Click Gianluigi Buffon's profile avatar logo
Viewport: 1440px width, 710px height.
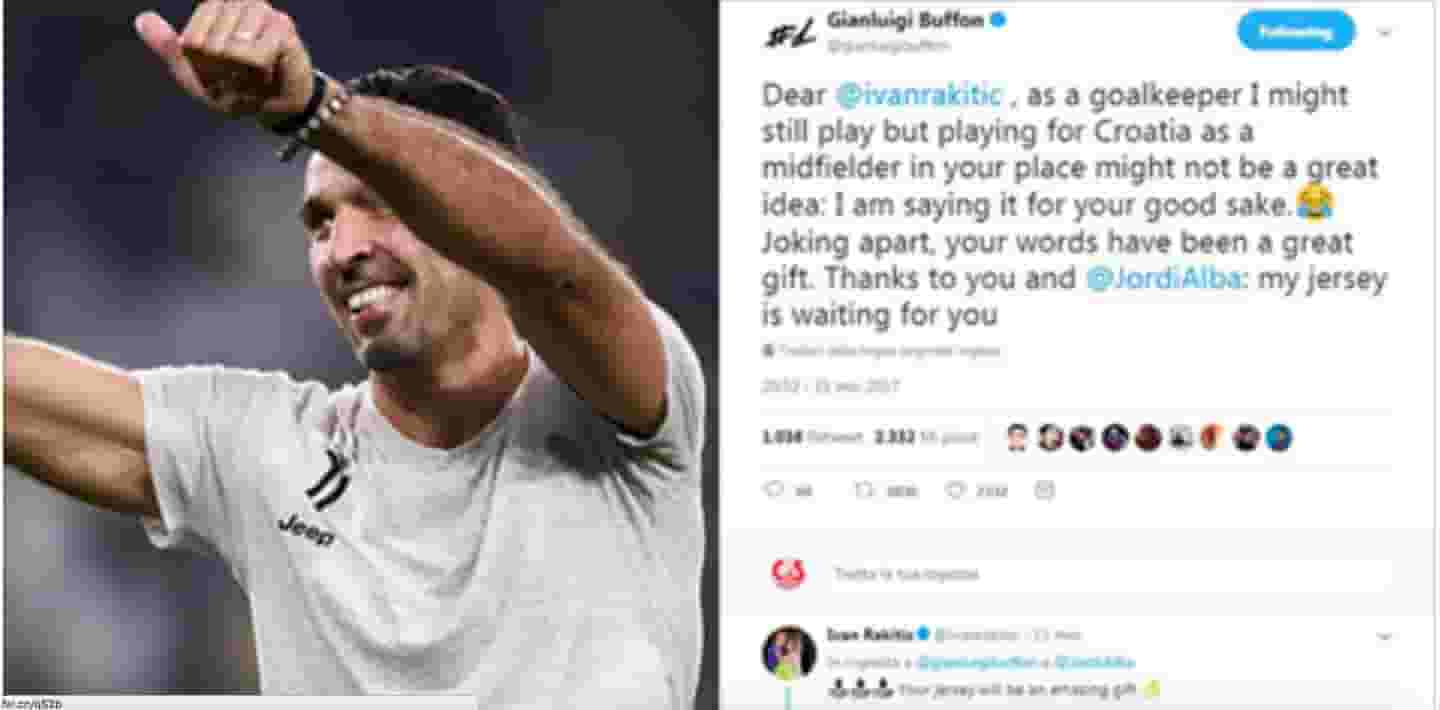[x=791, y=32]
